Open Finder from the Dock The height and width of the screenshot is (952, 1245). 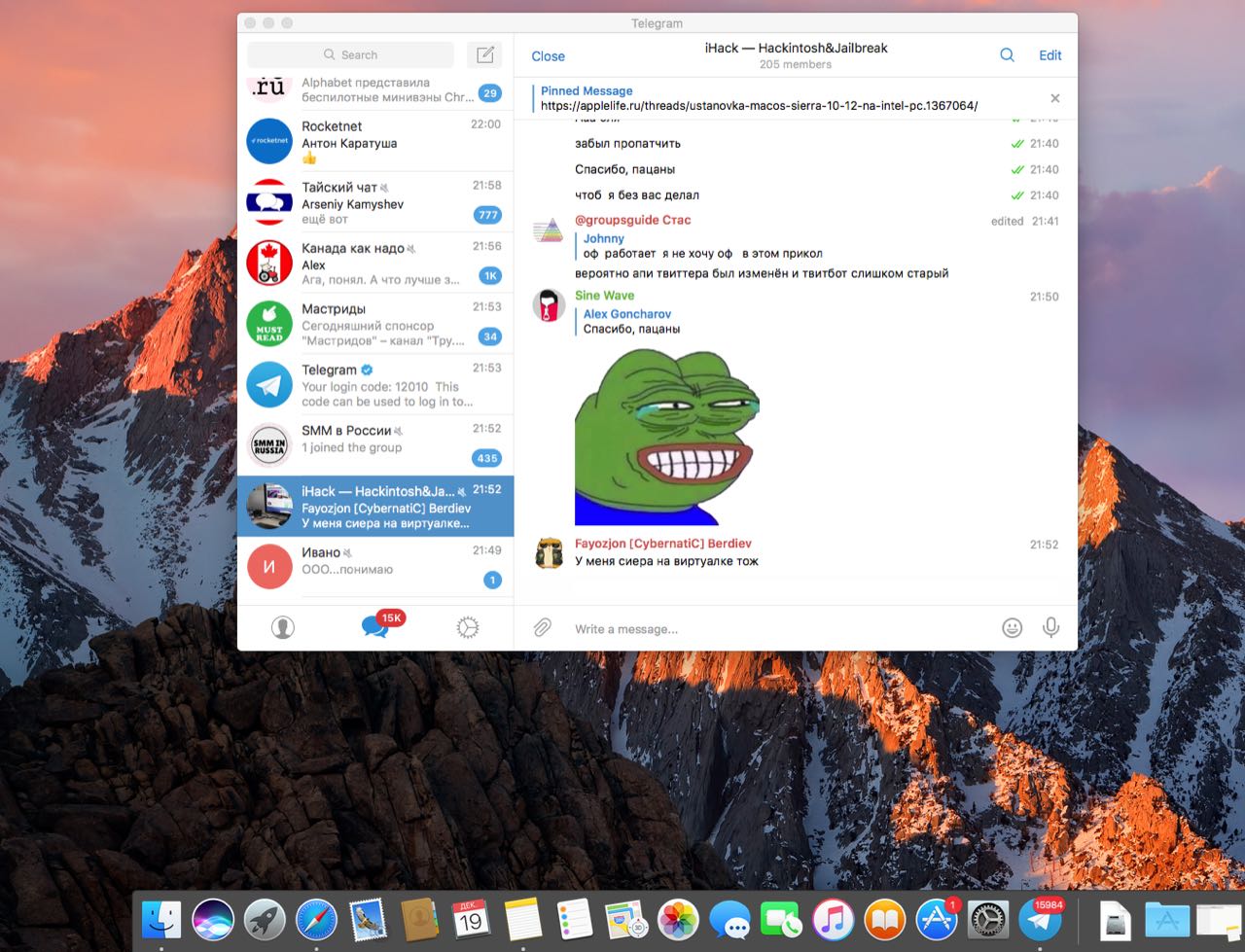tap(161, 919)
